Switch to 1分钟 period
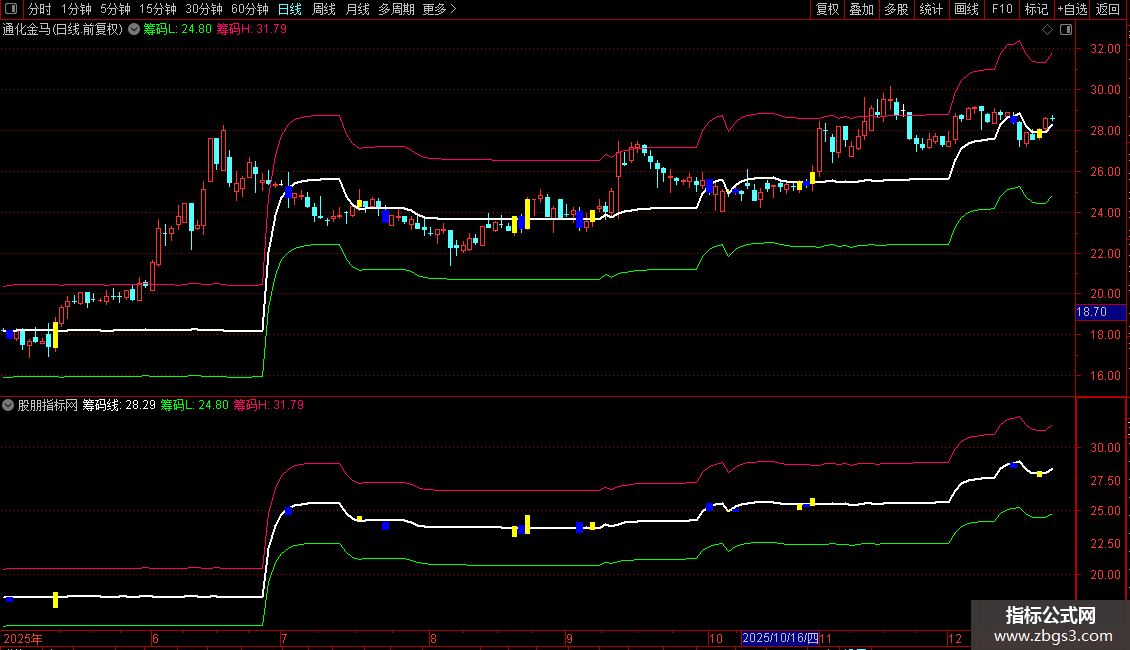Viewport: 1130px width, 650px height. [x=76, y=9]
